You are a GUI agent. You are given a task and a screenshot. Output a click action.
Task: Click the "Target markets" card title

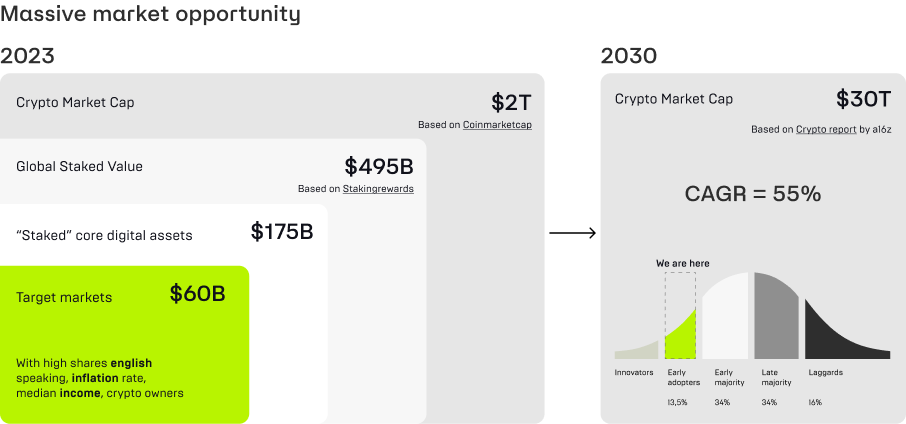64,297
